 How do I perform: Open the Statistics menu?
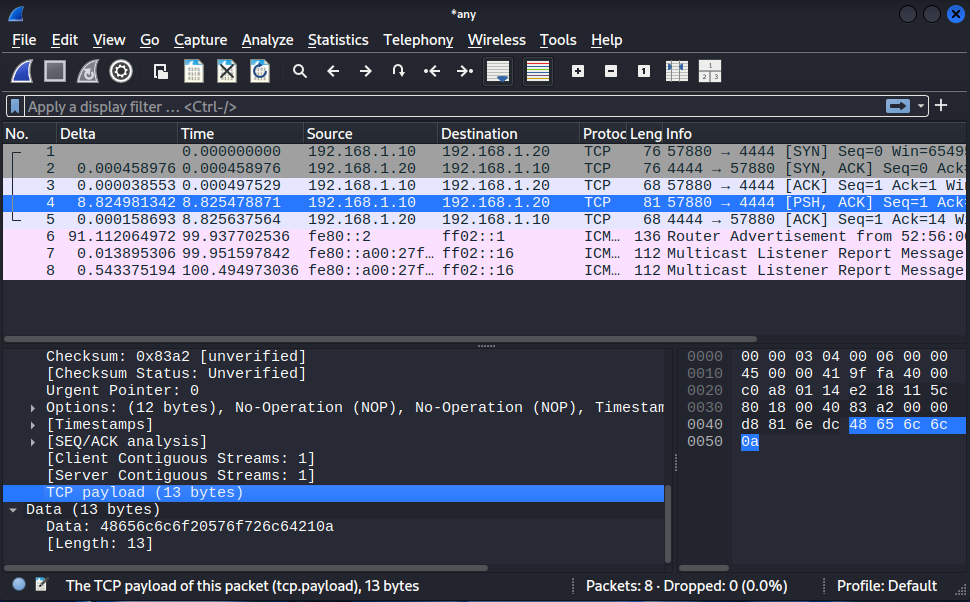tap(337, 40)
